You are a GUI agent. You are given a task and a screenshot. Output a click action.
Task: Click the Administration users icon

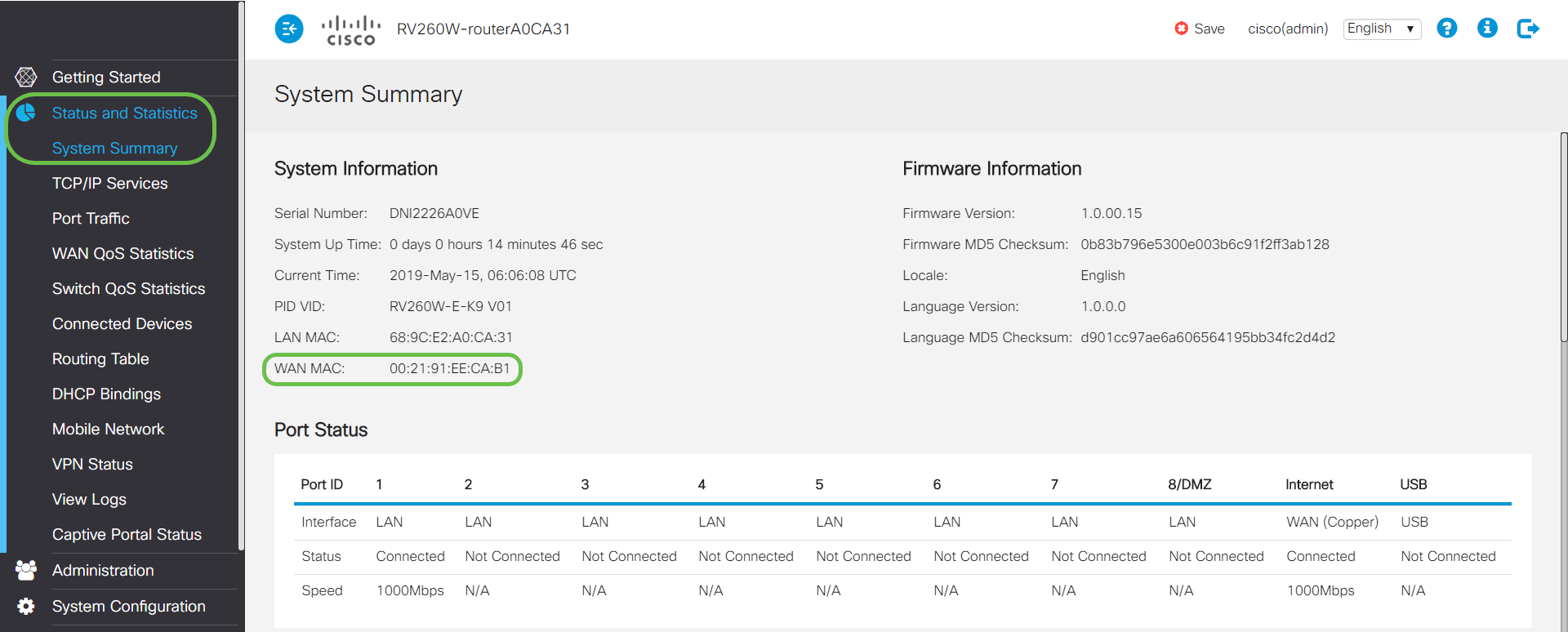26,570
